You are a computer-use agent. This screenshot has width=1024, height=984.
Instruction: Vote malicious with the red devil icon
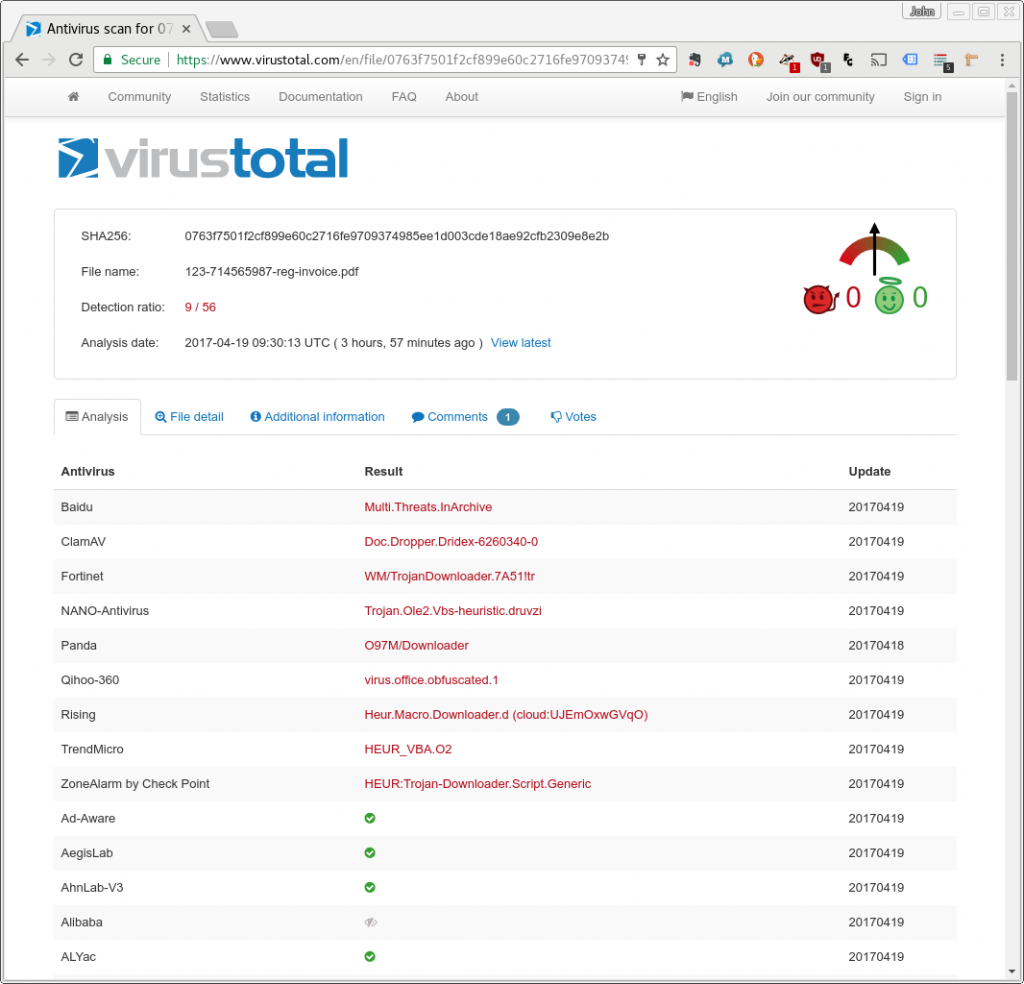[819, 299]
